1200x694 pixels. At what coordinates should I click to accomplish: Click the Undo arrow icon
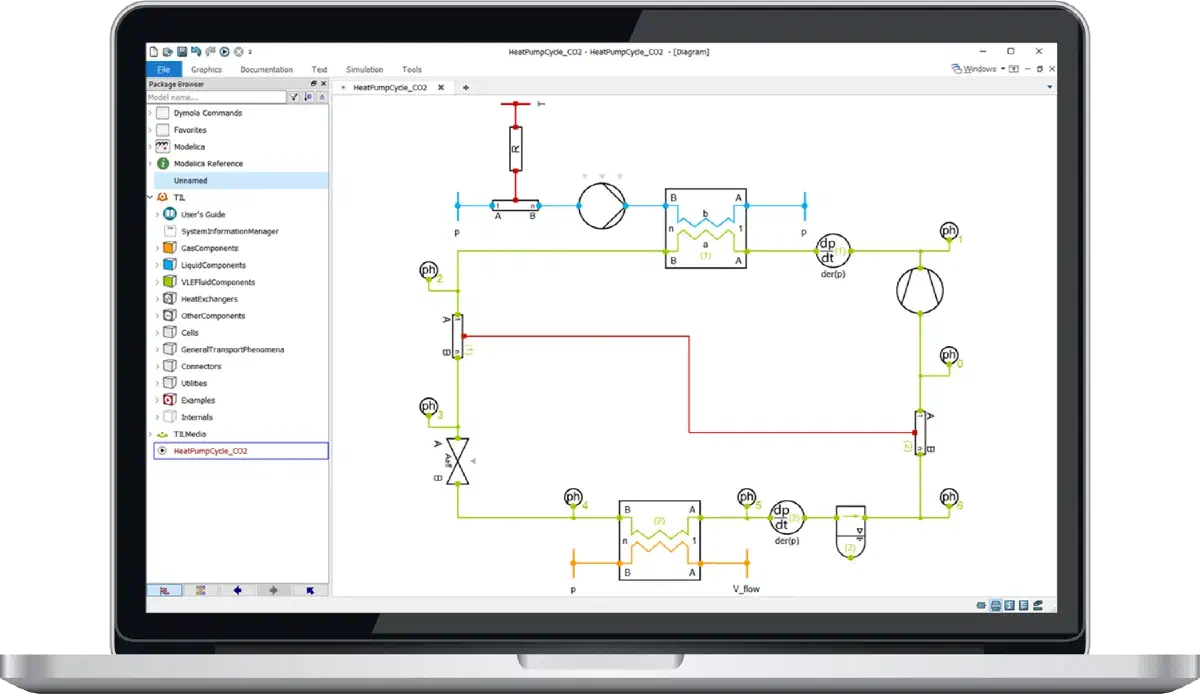[196, 51]
